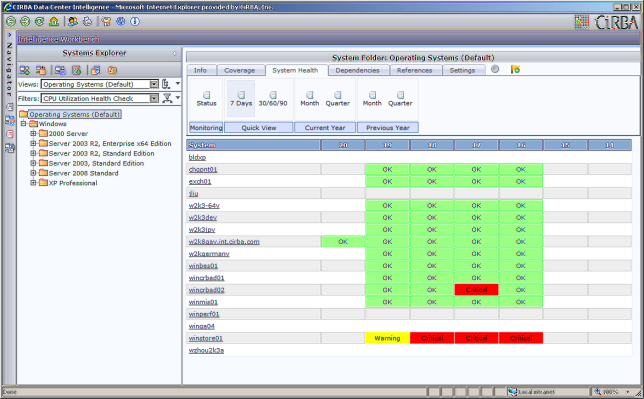Expand the XP Professional folder
Screen dimensions: 644x399
(33, 183)
